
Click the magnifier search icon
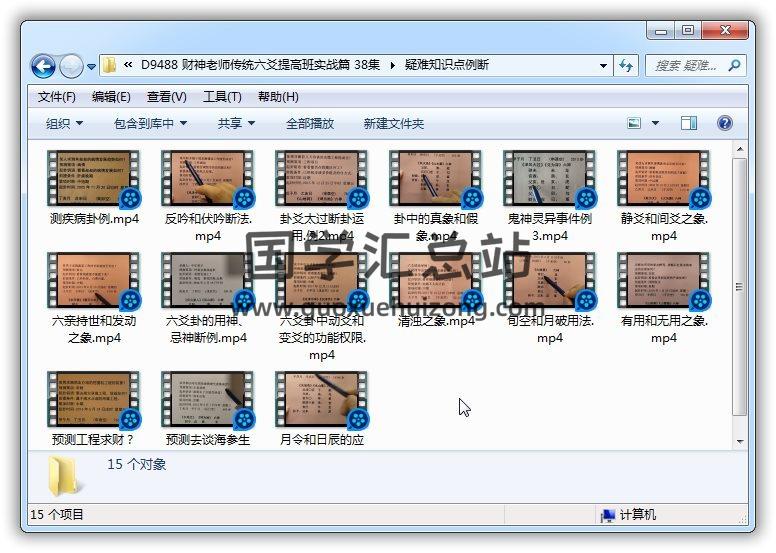pos(735,65)
